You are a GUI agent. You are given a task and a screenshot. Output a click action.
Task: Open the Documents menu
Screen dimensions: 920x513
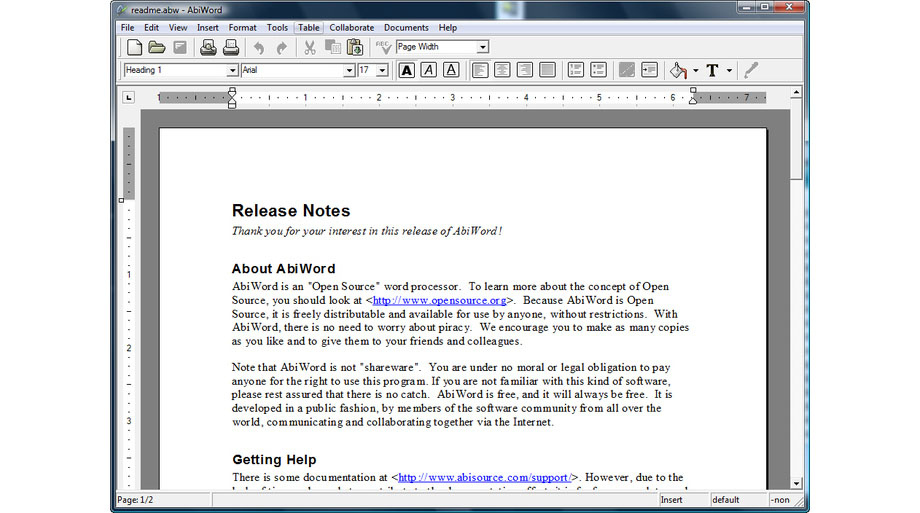coord(406,28)
